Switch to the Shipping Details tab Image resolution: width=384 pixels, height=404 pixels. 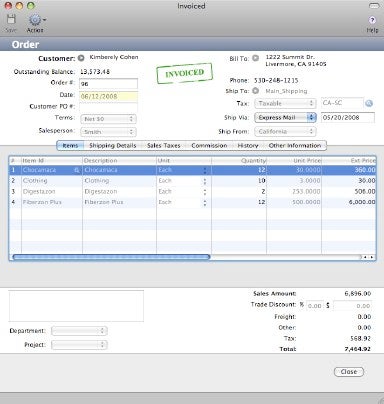pos(113,146)
